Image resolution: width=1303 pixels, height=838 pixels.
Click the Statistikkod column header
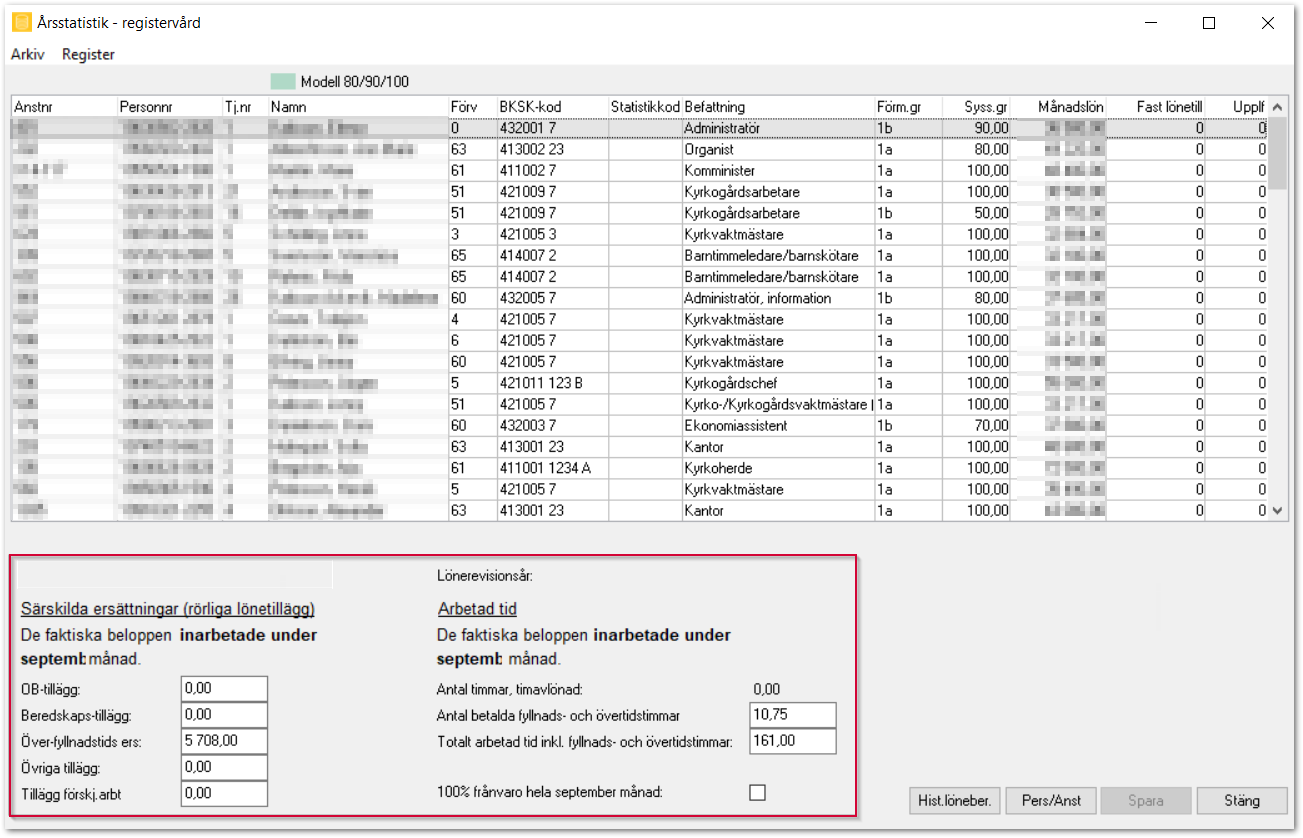[x=645, y=107]
